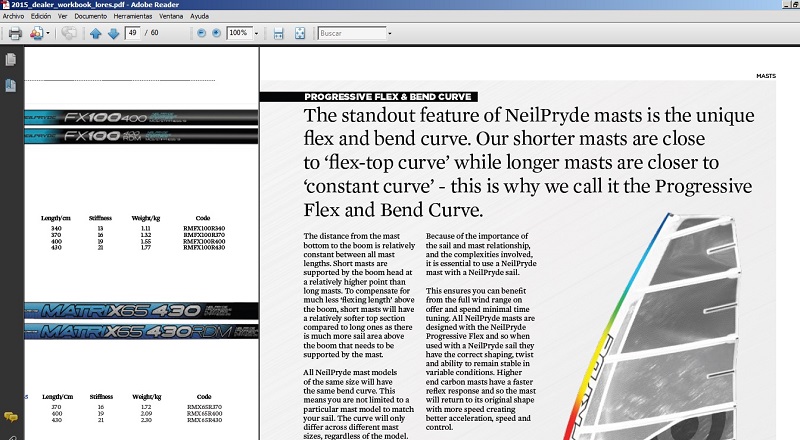The width and height of the screenshot is (800, 440).
Task: Go to previous page with up arrow
Action: tap(95, 33)
